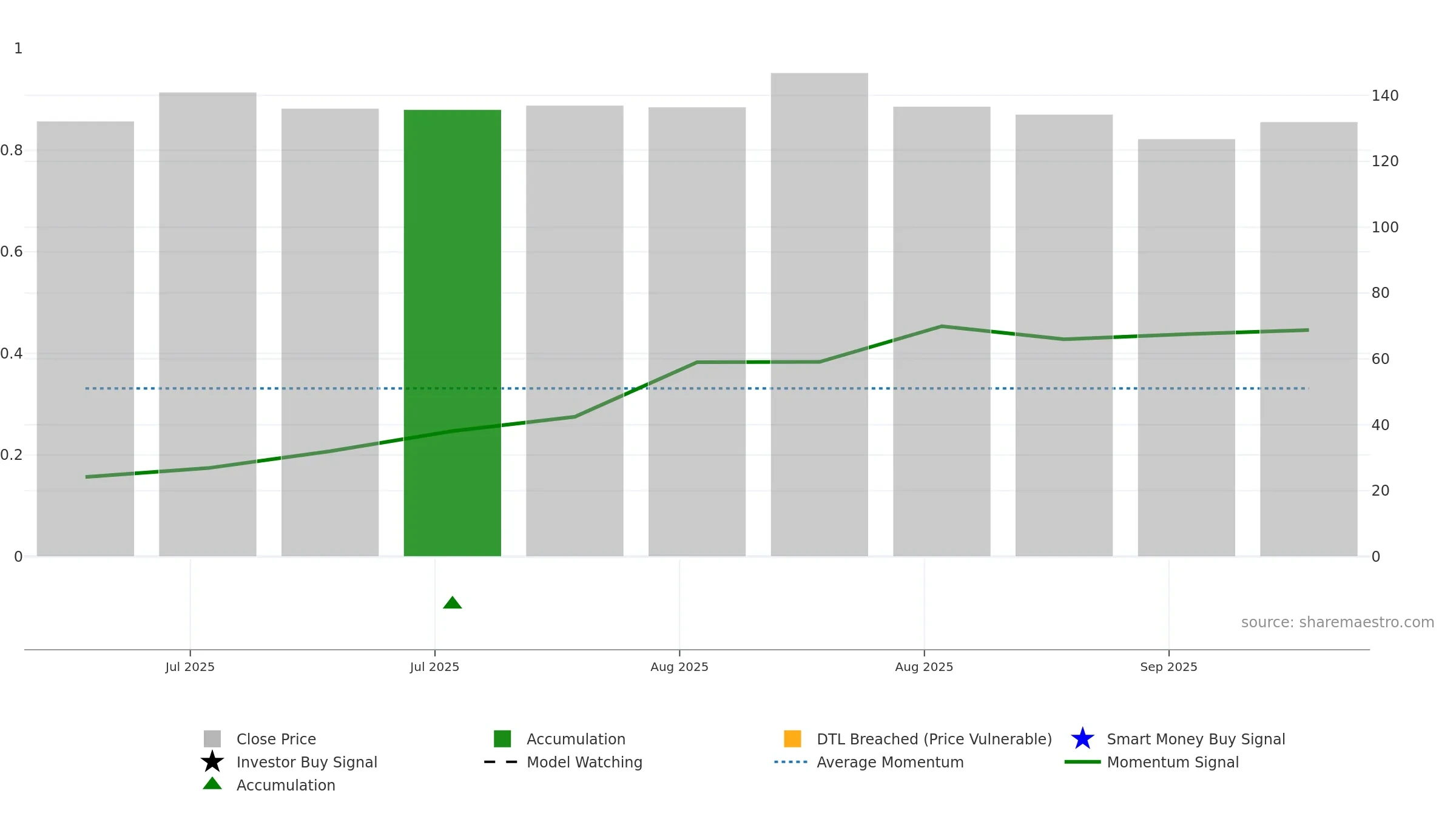Toggle the Momentum Signal legend label
1456x819 pixels.
1173,762
